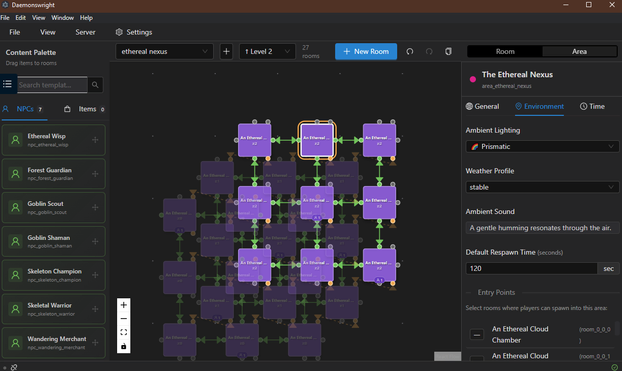622x371 pixels.
Task: Open the Level 2 dropdown
Action: click(x=267, y=52)
